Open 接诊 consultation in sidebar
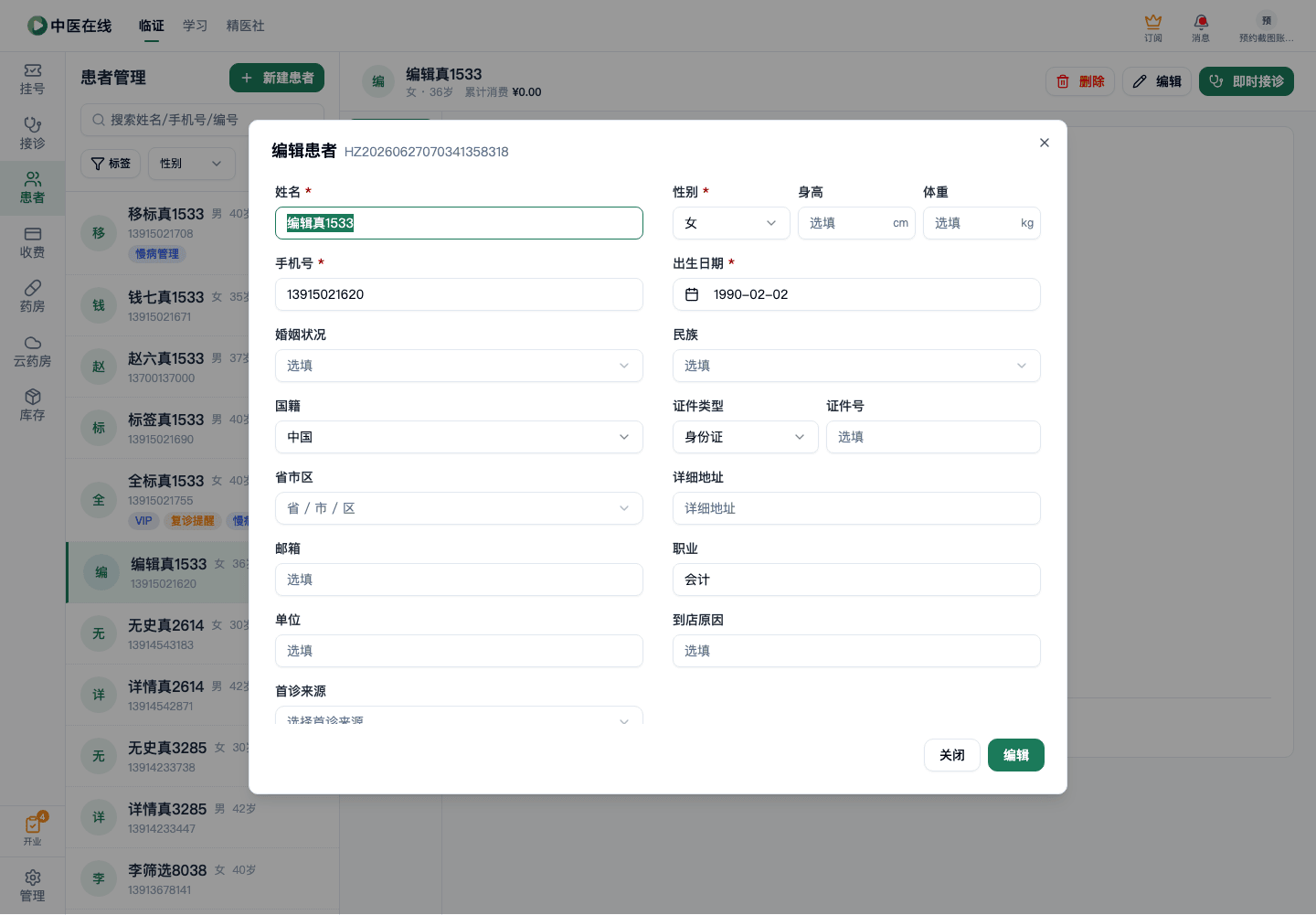Screen dimensions: 1316x915 point(32,133)
